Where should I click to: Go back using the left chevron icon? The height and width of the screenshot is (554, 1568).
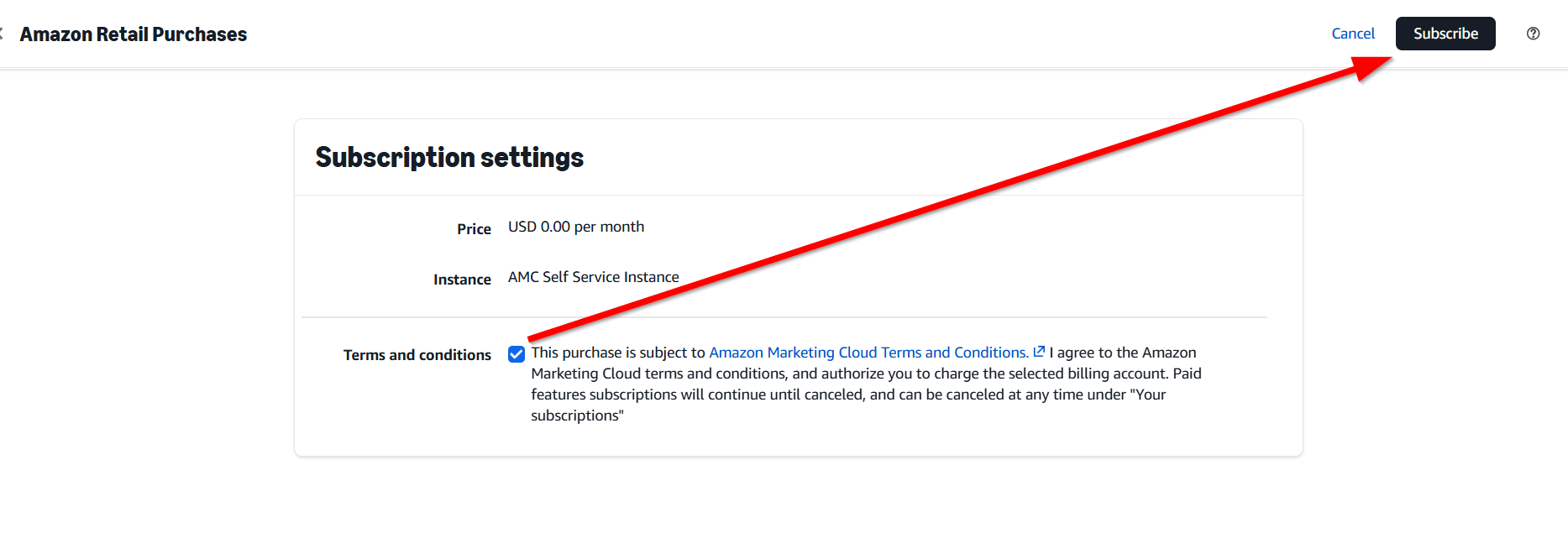2,34
